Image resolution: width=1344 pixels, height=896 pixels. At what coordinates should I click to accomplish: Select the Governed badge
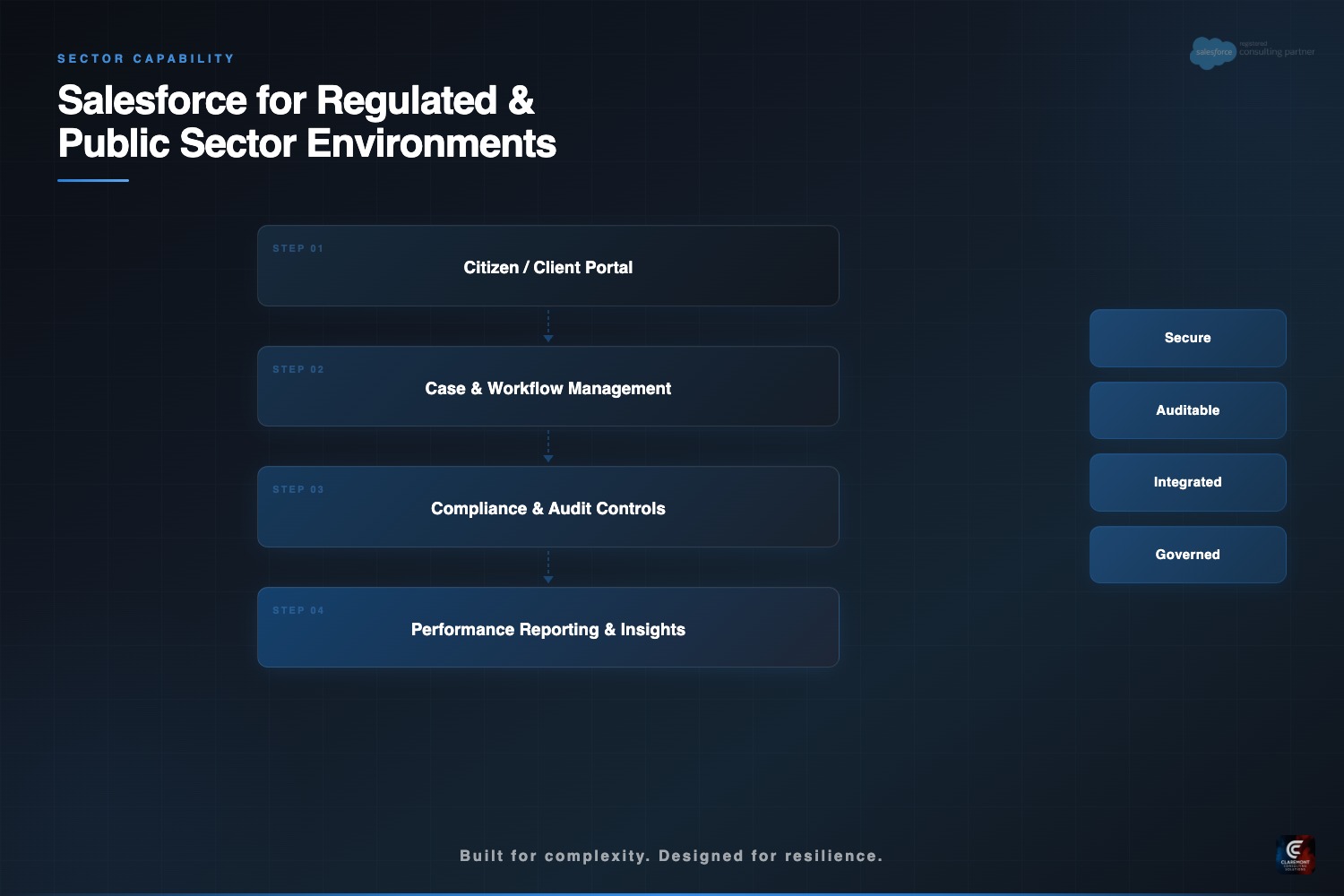pos(1187,555)
